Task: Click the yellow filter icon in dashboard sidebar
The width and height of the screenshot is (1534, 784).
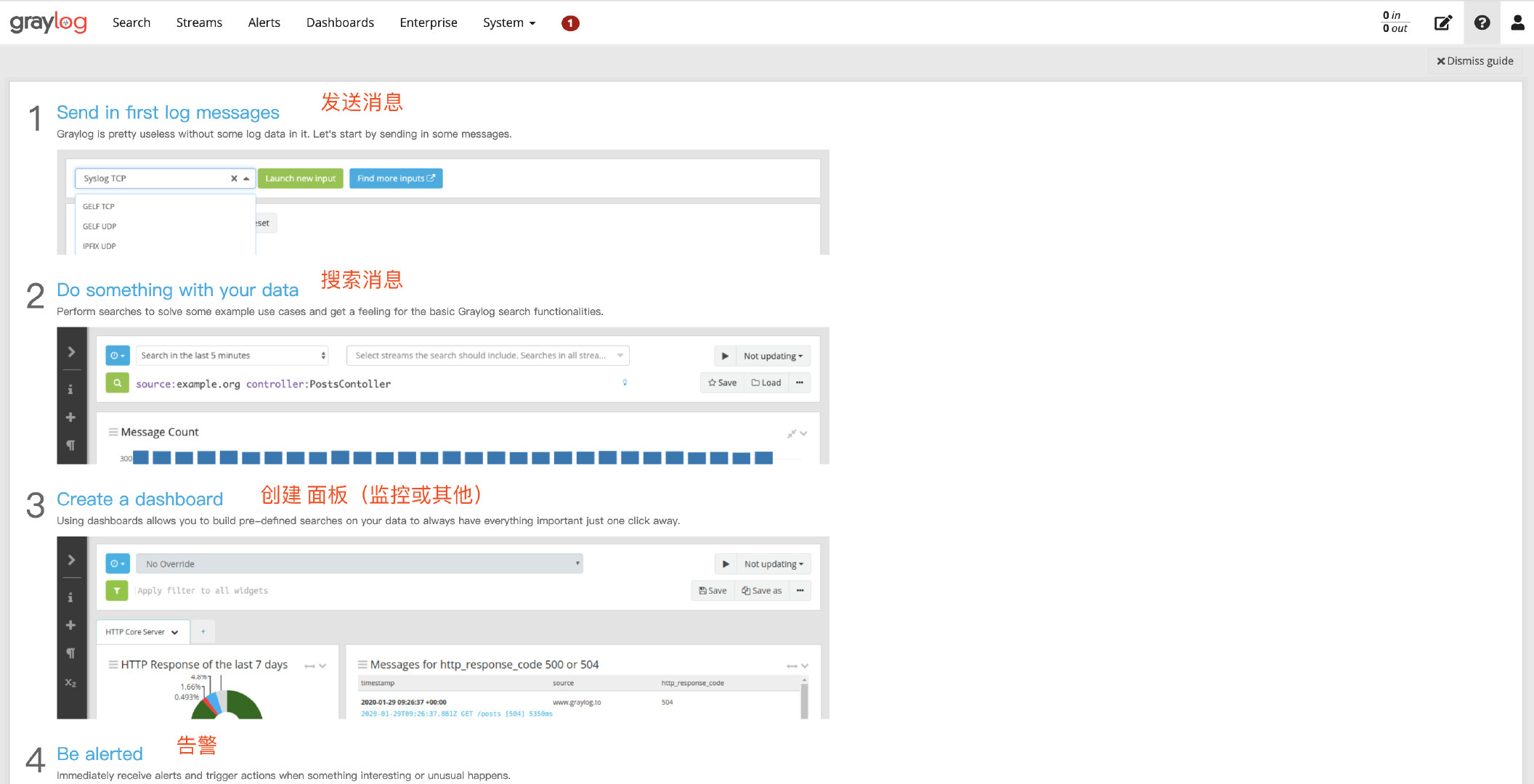Action: pos(117,590)
